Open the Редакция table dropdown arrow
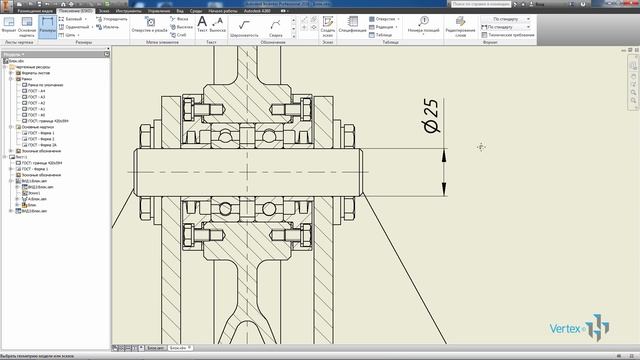 point(396,27)
